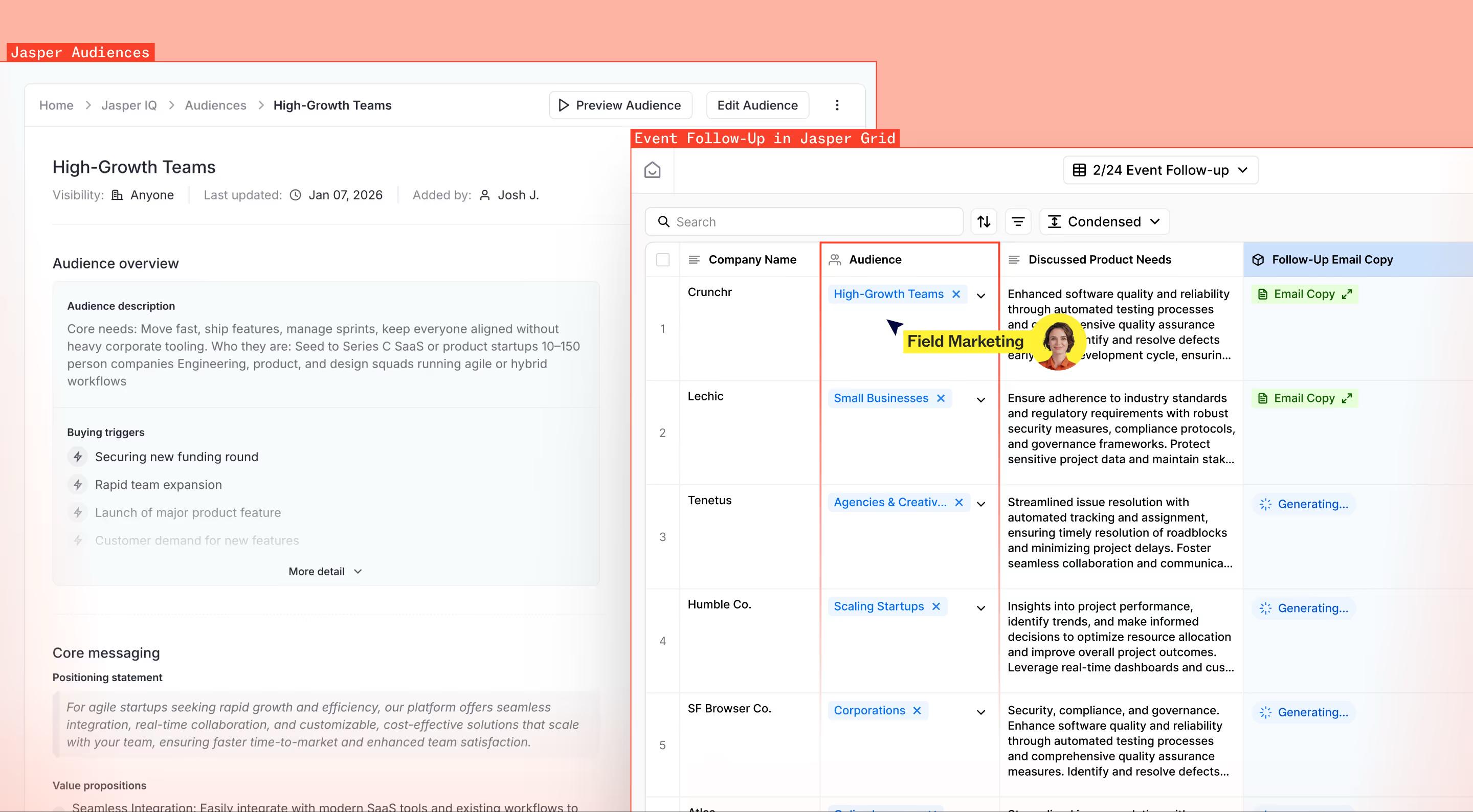This screenshot has width=1473, height=812.
Task: Remove the Corporations tag from SF Browser Co.
Action: tap(917, 711)
